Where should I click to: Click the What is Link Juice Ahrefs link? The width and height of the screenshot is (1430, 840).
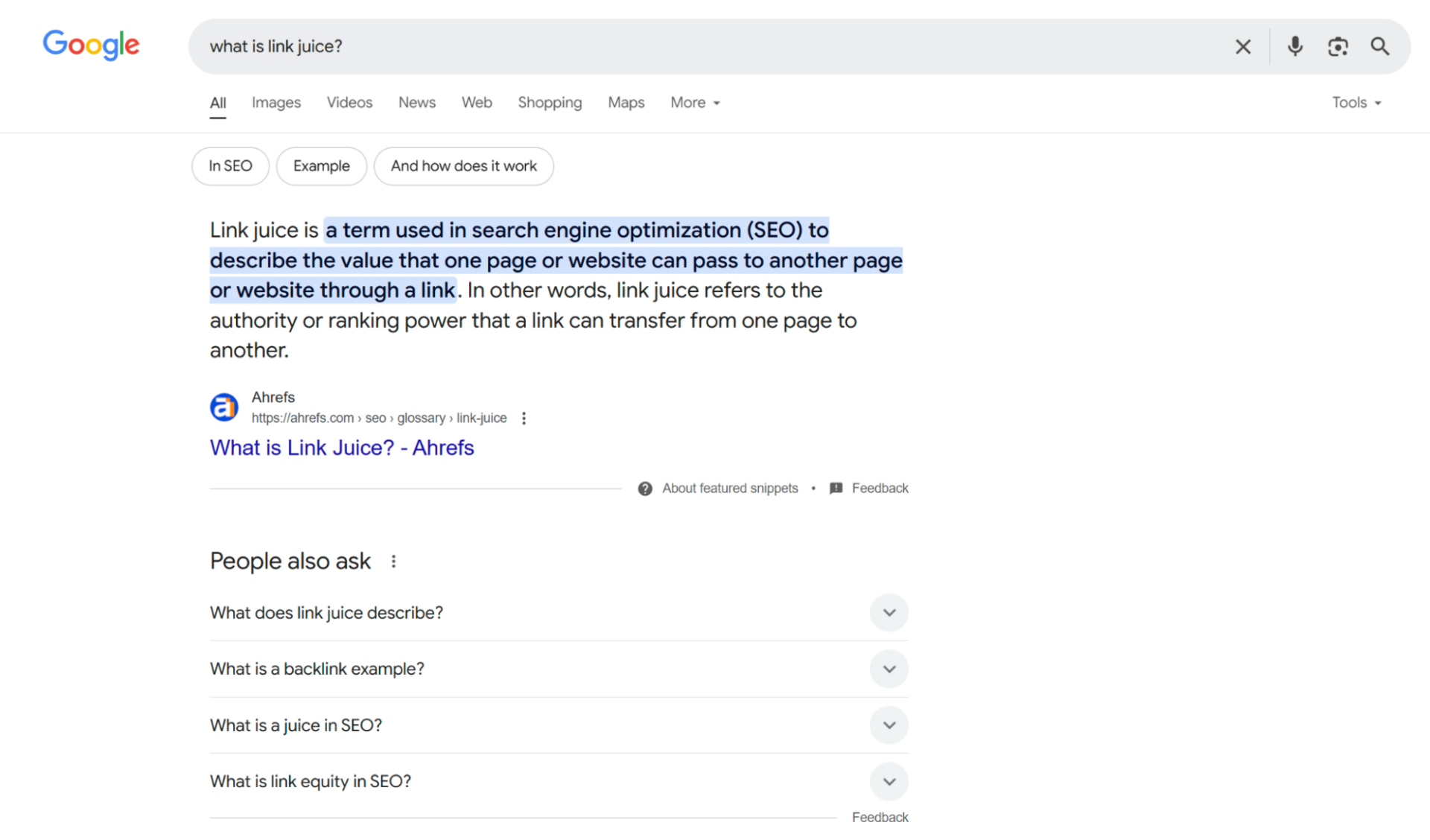[341, 447]
